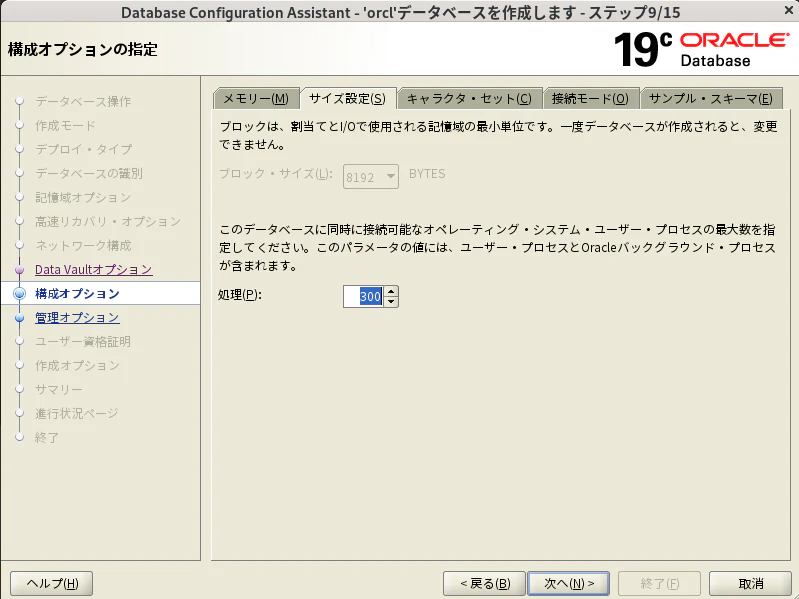Proceed with the 次へ(N) button
Viewport: 799px width, 599px height.
[569, 583]
